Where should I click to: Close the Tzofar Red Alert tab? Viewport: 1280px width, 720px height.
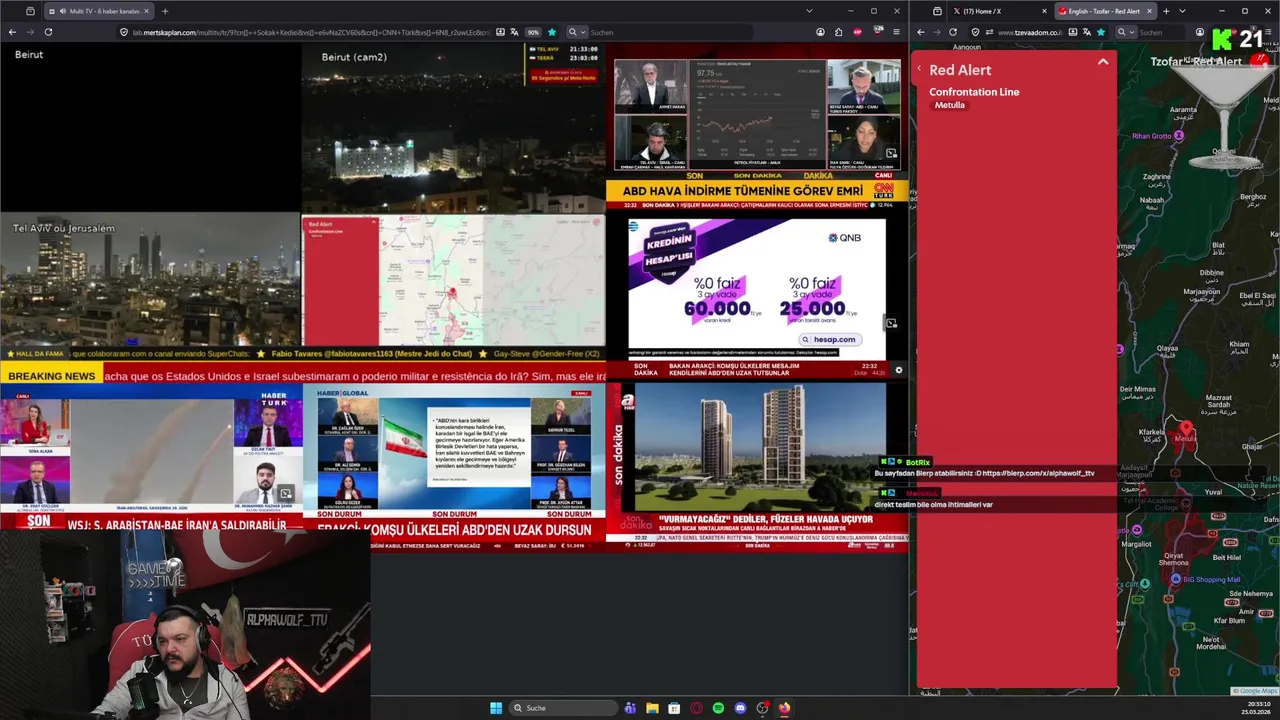point(1149,11)
